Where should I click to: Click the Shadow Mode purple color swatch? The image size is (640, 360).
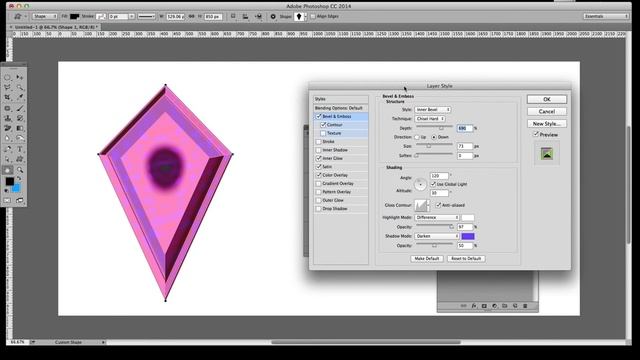click(x=468, y=236)
